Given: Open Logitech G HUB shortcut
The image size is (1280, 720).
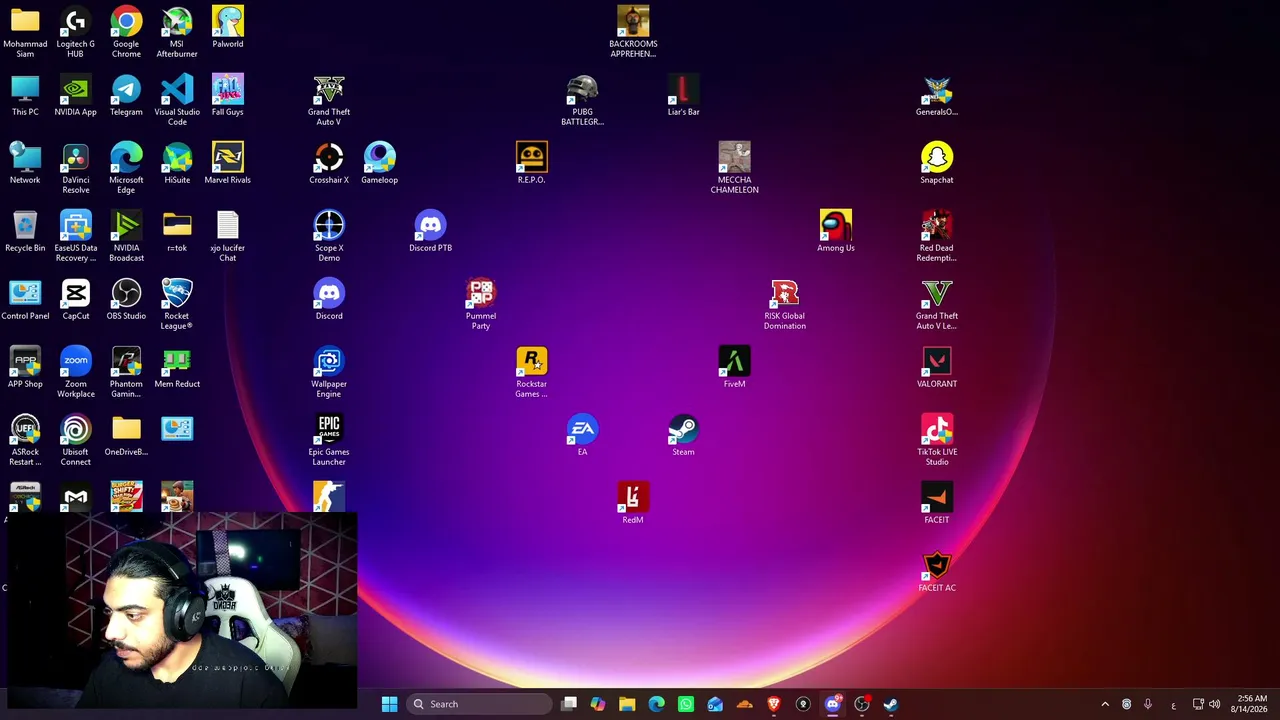Looking at the screenshot, I should pyautogui.click(x=75, y=32).
